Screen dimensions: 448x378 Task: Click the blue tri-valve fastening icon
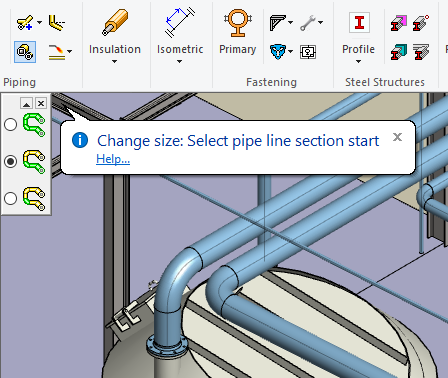[278, 52]
